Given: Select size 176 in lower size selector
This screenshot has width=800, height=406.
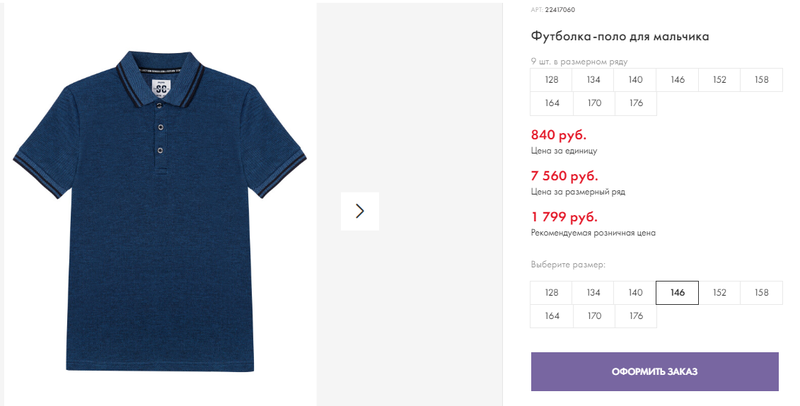Looking at the screenshot, I should point(636,316).
